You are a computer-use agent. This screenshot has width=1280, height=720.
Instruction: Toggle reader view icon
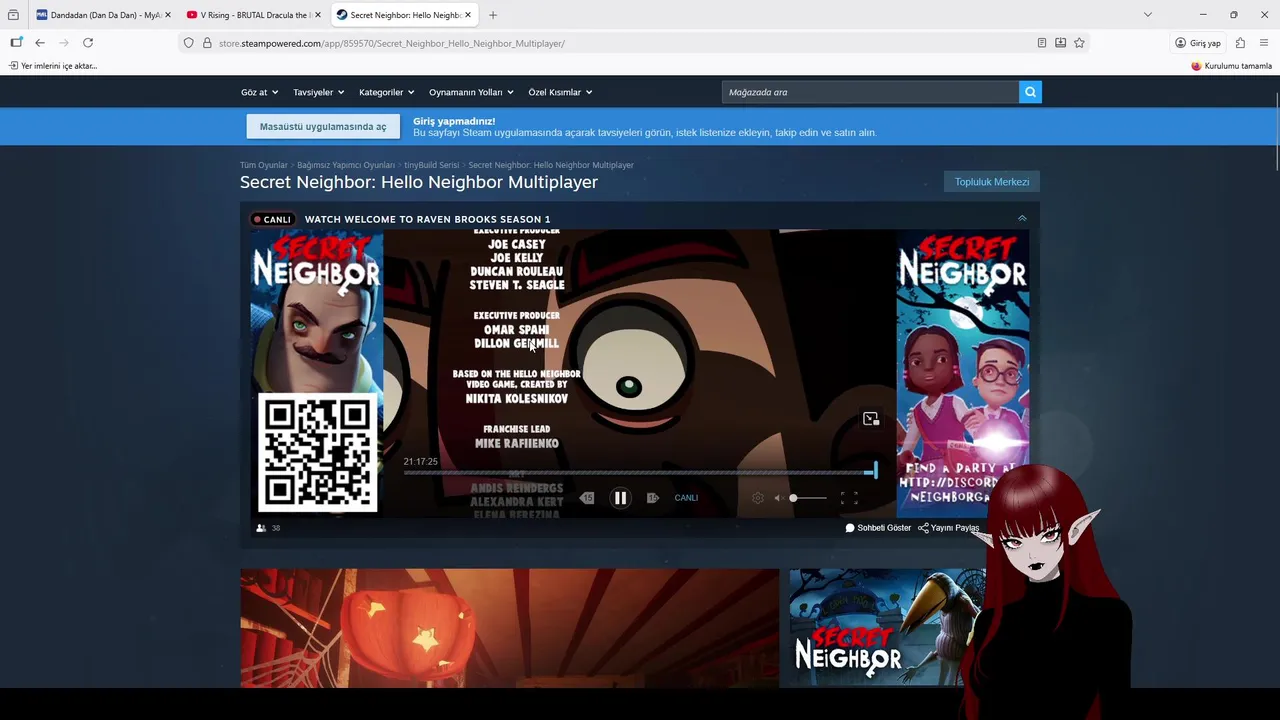[1041, 43]
